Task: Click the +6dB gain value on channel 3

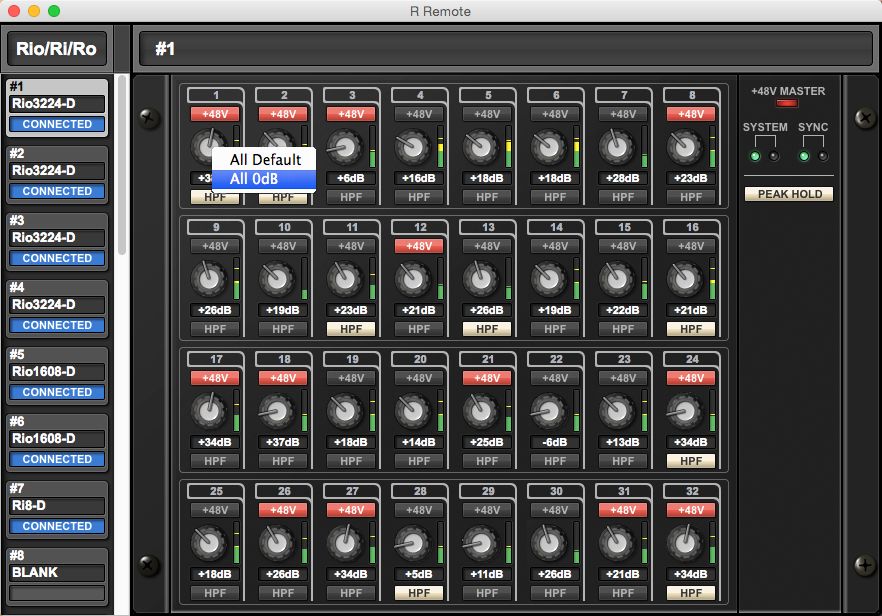Action: 351,178
